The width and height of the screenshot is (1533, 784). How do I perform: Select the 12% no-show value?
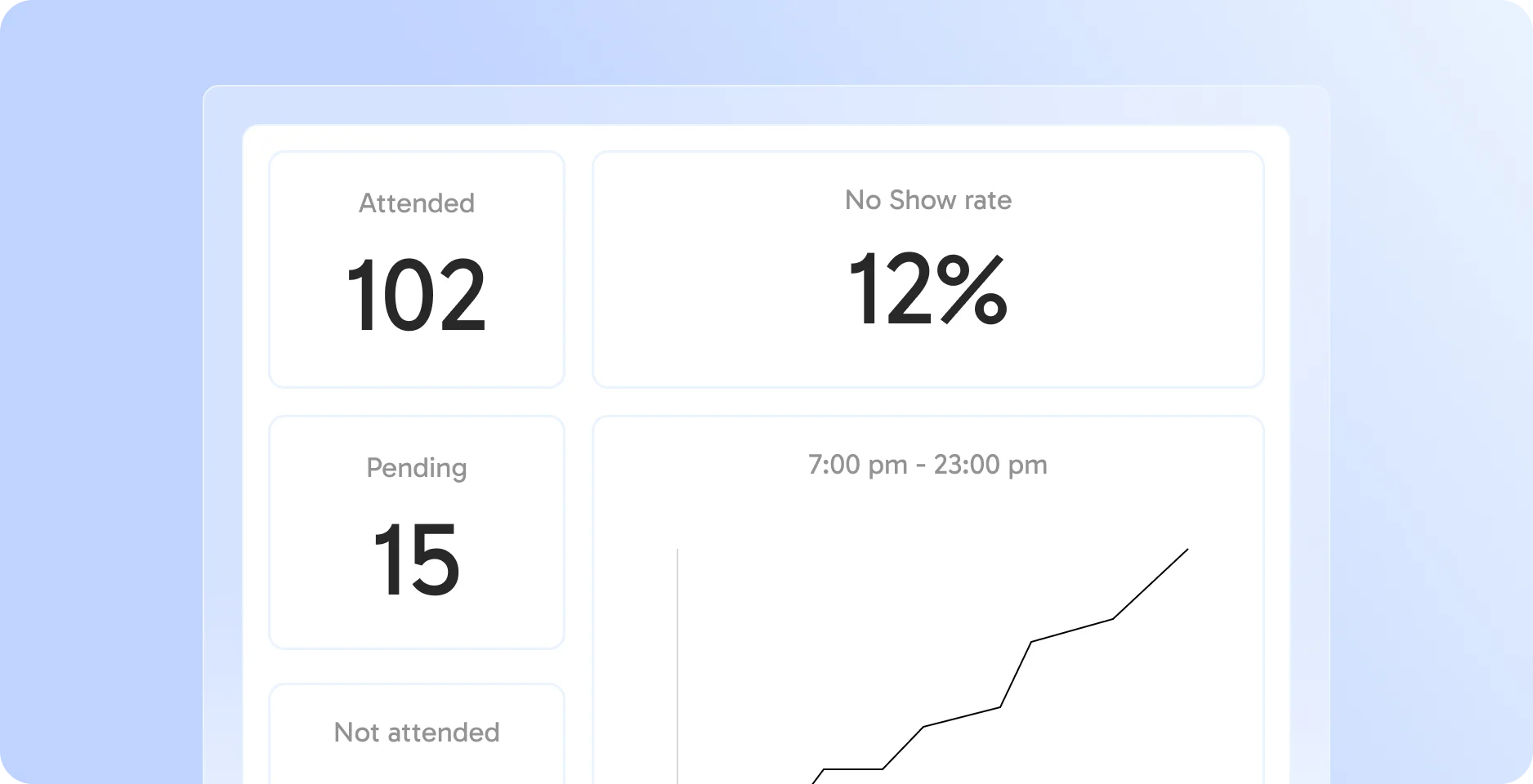[927, 289]
